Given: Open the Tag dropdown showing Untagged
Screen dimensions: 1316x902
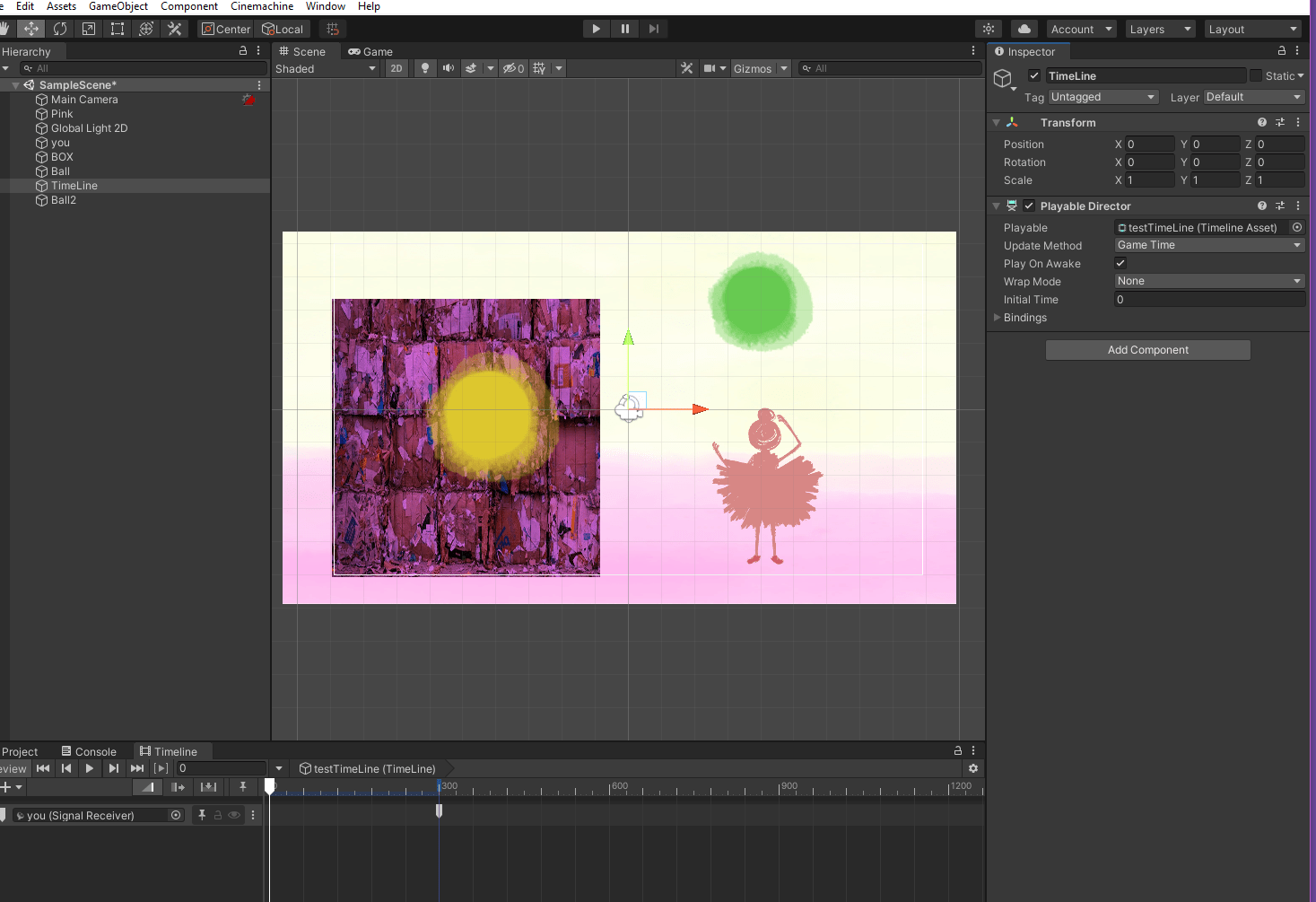Looking at the screenshot, I should [1103, 97].
